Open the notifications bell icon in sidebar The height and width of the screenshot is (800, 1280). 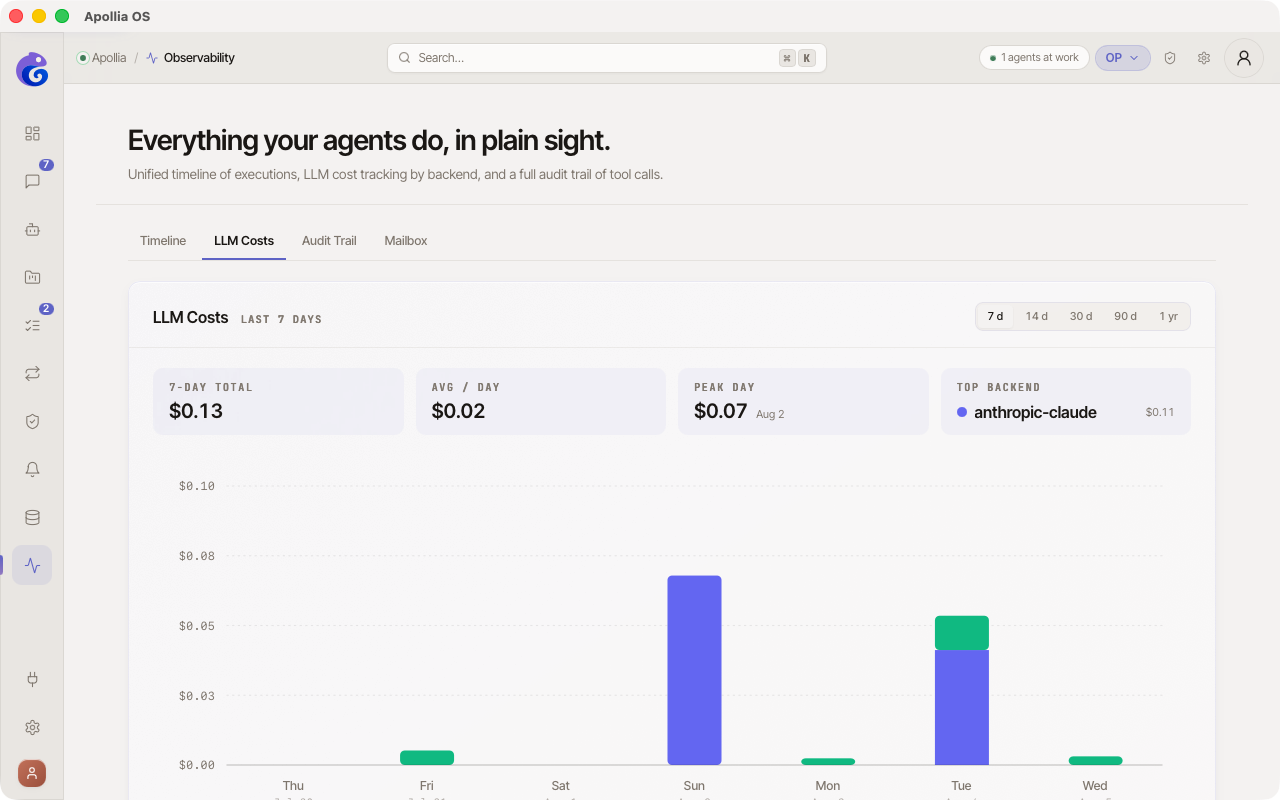(32, 469)
